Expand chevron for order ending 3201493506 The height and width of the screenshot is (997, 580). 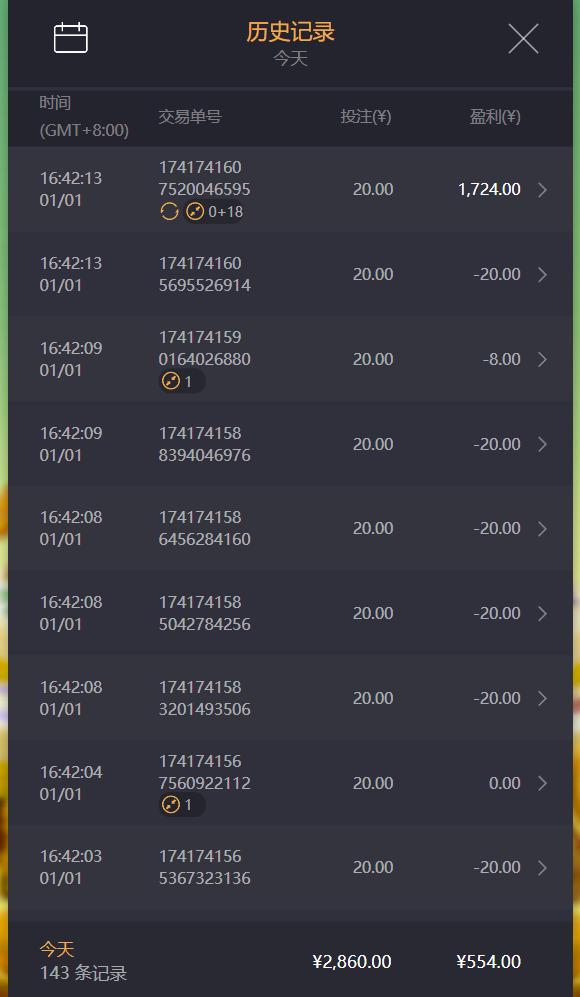542,698
